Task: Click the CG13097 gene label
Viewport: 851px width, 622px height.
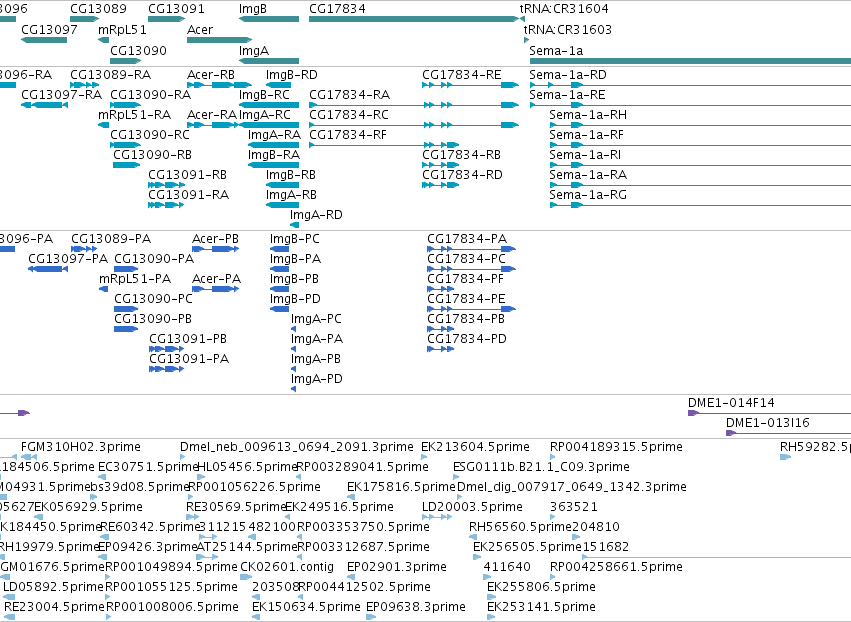Action: point(49,29)
